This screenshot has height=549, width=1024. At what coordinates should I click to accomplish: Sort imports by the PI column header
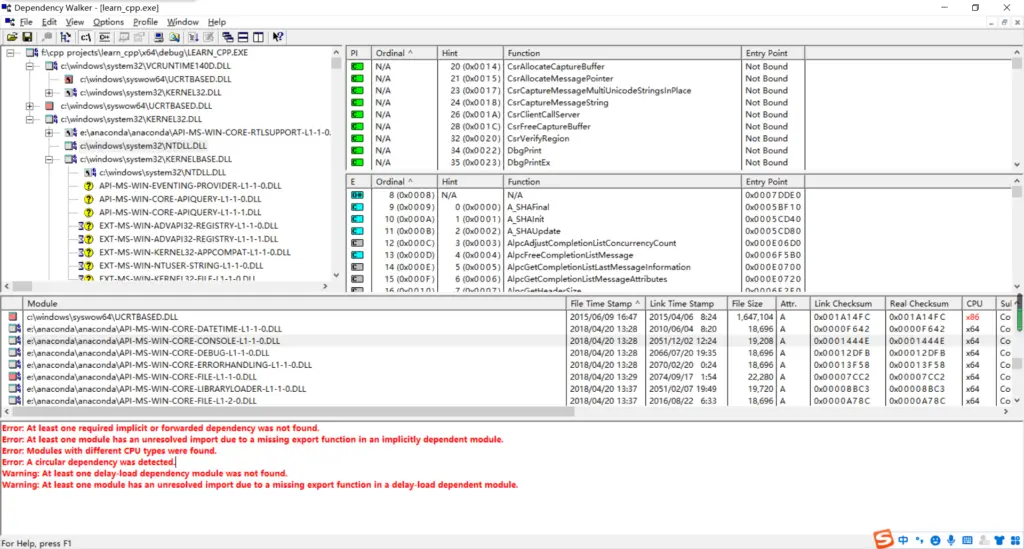click(x=359, y=53)
